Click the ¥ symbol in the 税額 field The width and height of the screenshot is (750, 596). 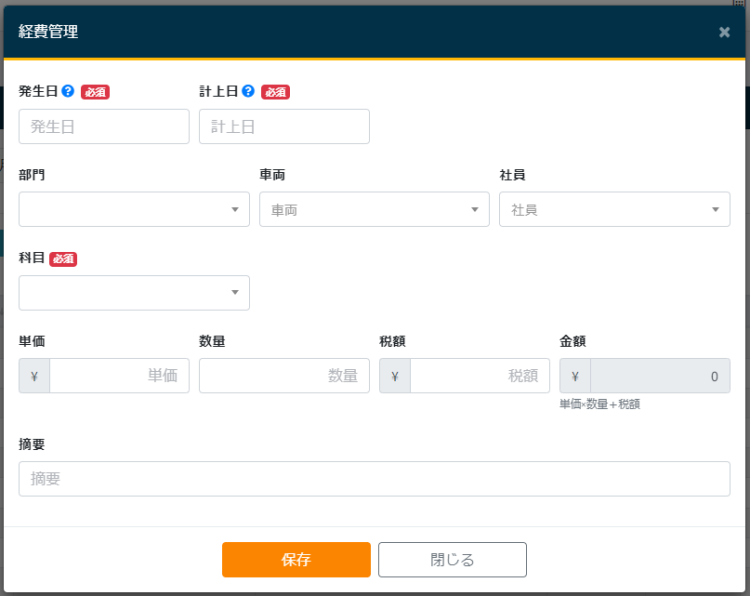point(395,376)
